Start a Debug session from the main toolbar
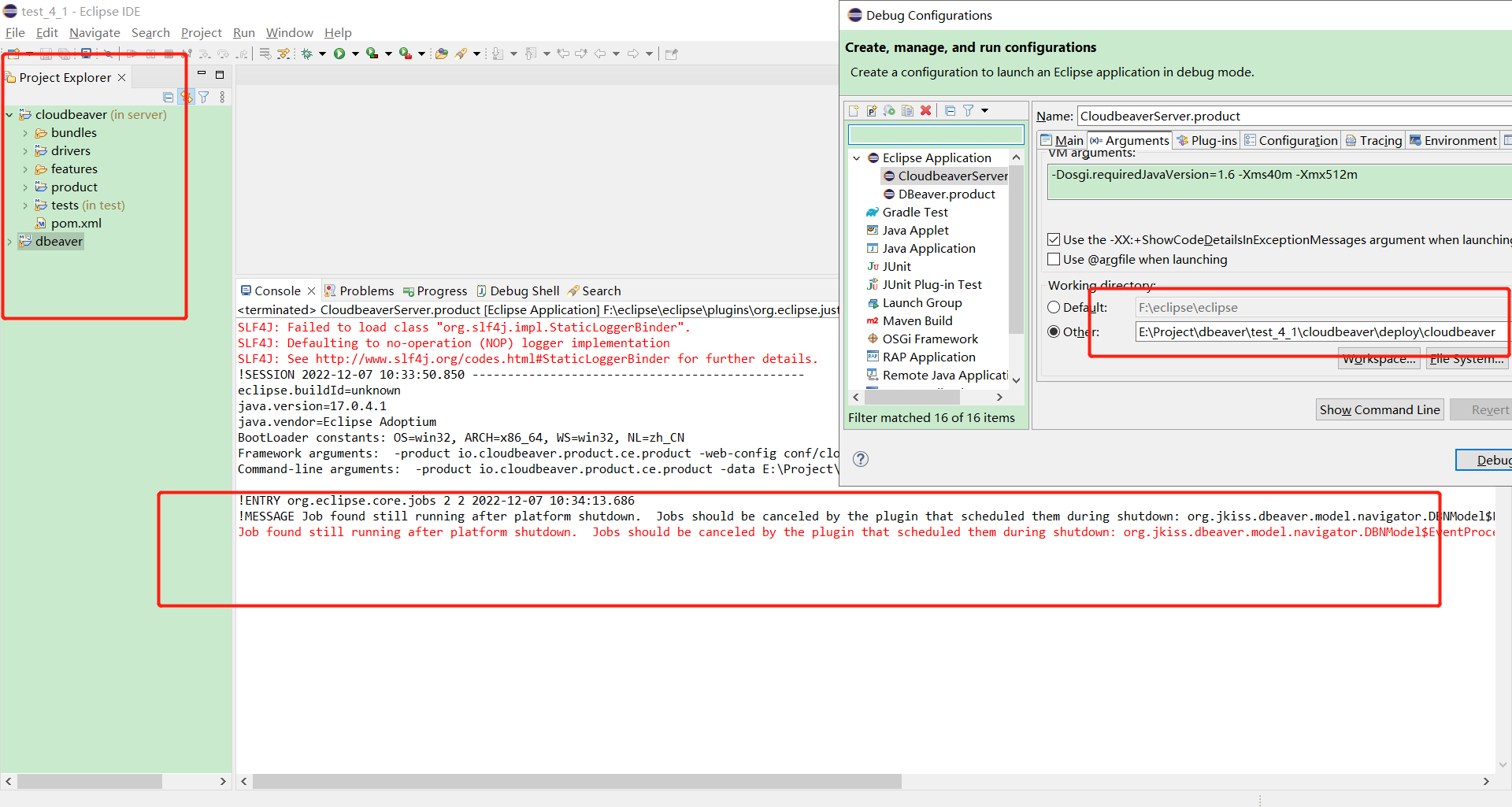This screenshot has width=1512, height=807. (308, 53)
